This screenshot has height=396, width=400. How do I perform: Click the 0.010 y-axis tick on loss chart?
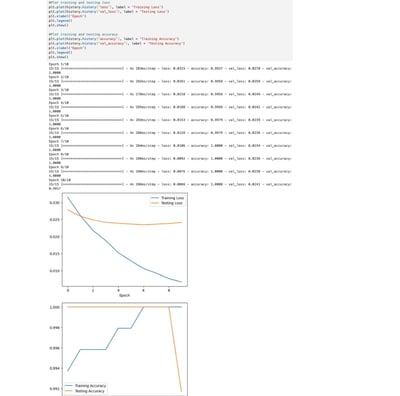(55, 271)
